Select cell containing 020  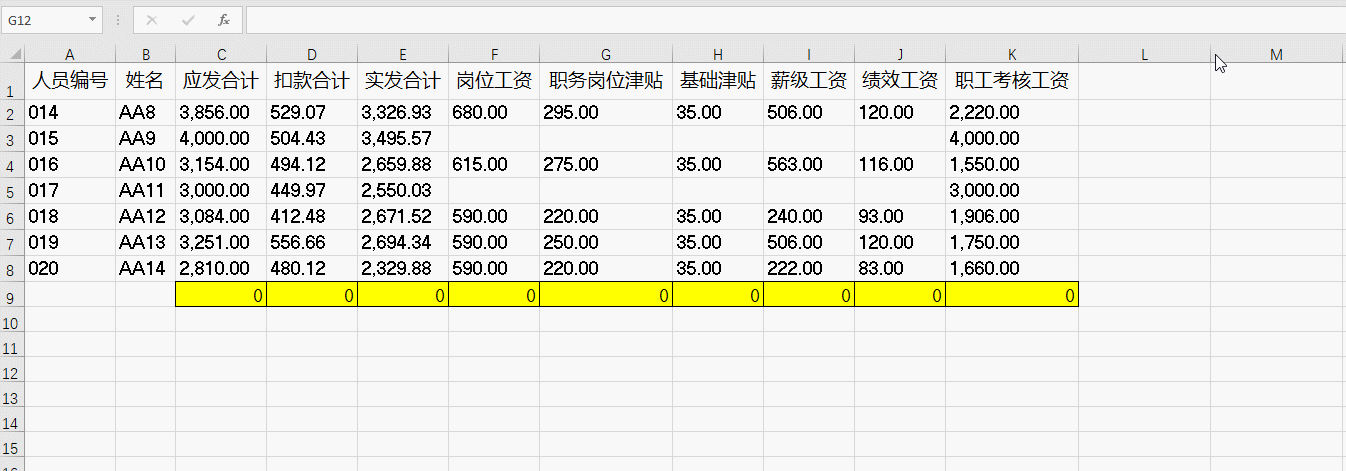pos(70,269)
